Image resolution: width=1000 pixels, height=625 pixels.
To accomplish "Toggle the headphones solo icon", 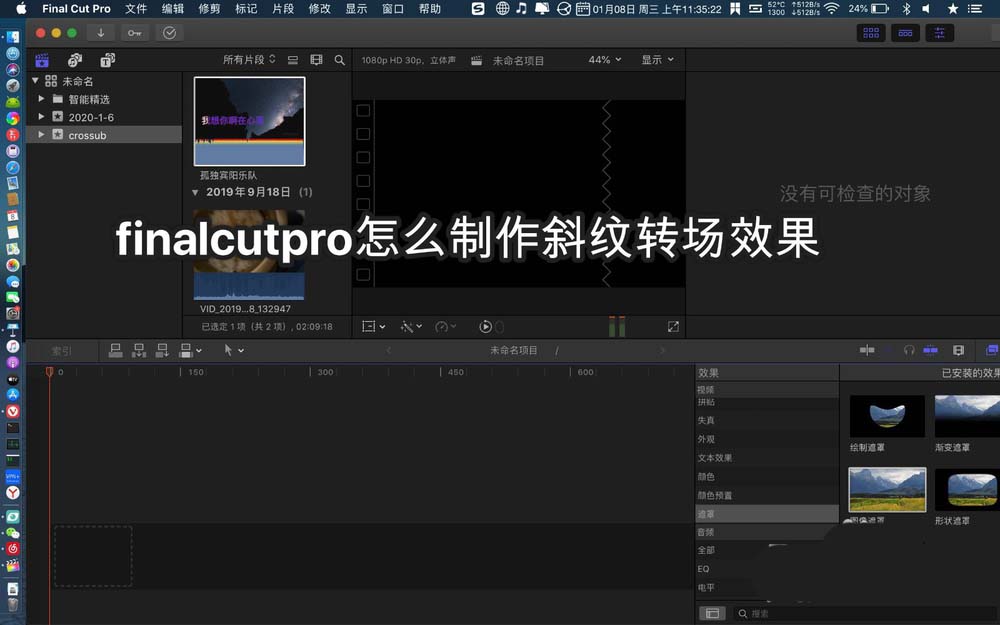I will [909, 349].
